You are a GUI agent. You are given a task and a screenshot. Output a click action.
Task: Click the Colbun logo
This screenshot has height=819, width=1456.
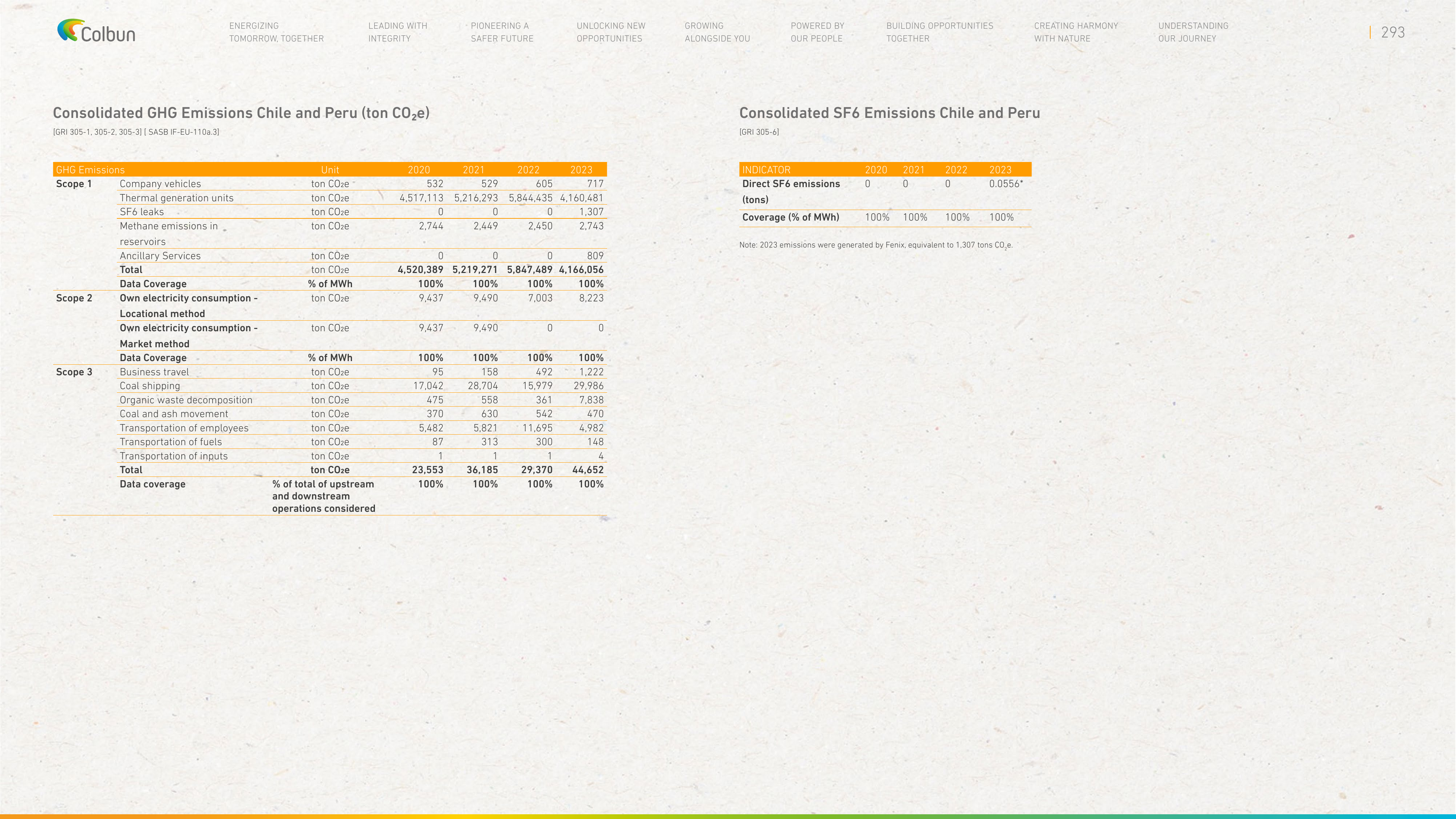(x=96, y=31)
